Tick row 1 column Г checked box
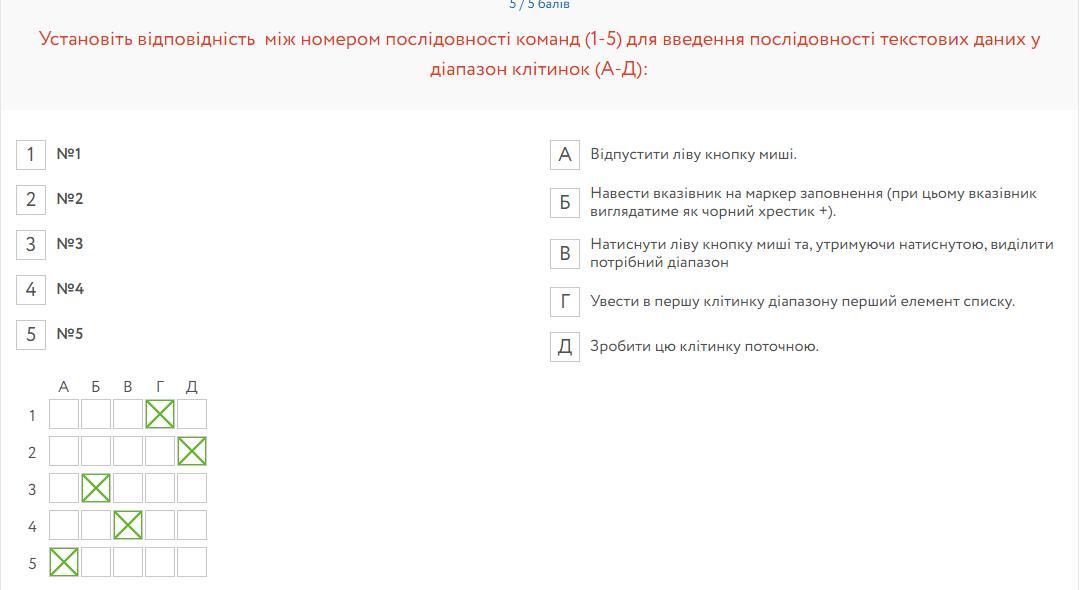 point(160,414)
